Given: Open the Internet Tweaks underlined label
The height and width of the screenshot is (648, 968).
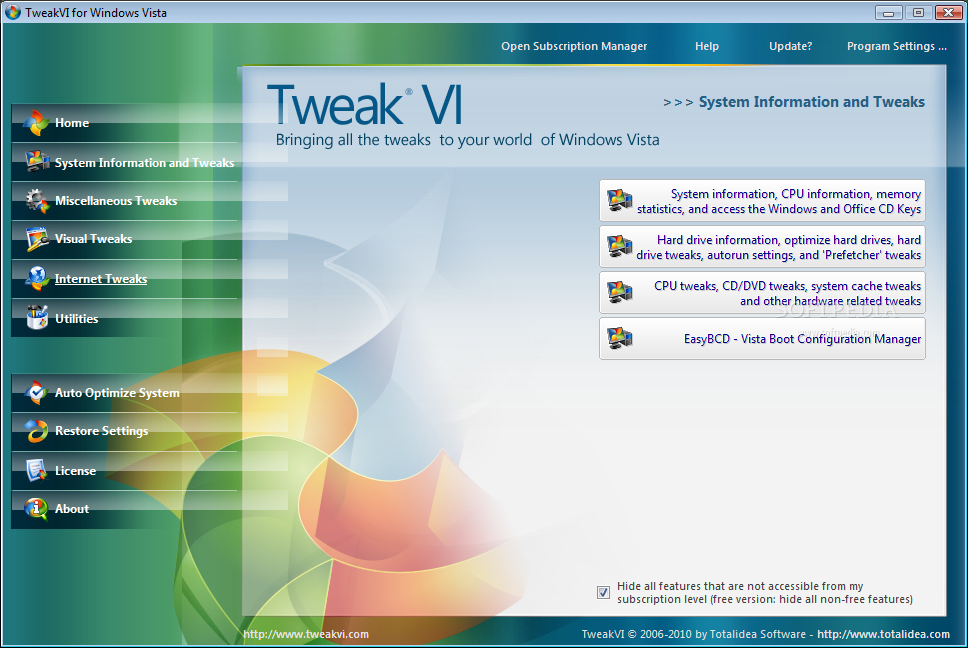Looking at the screenshot, I should (x=101, y=279).
